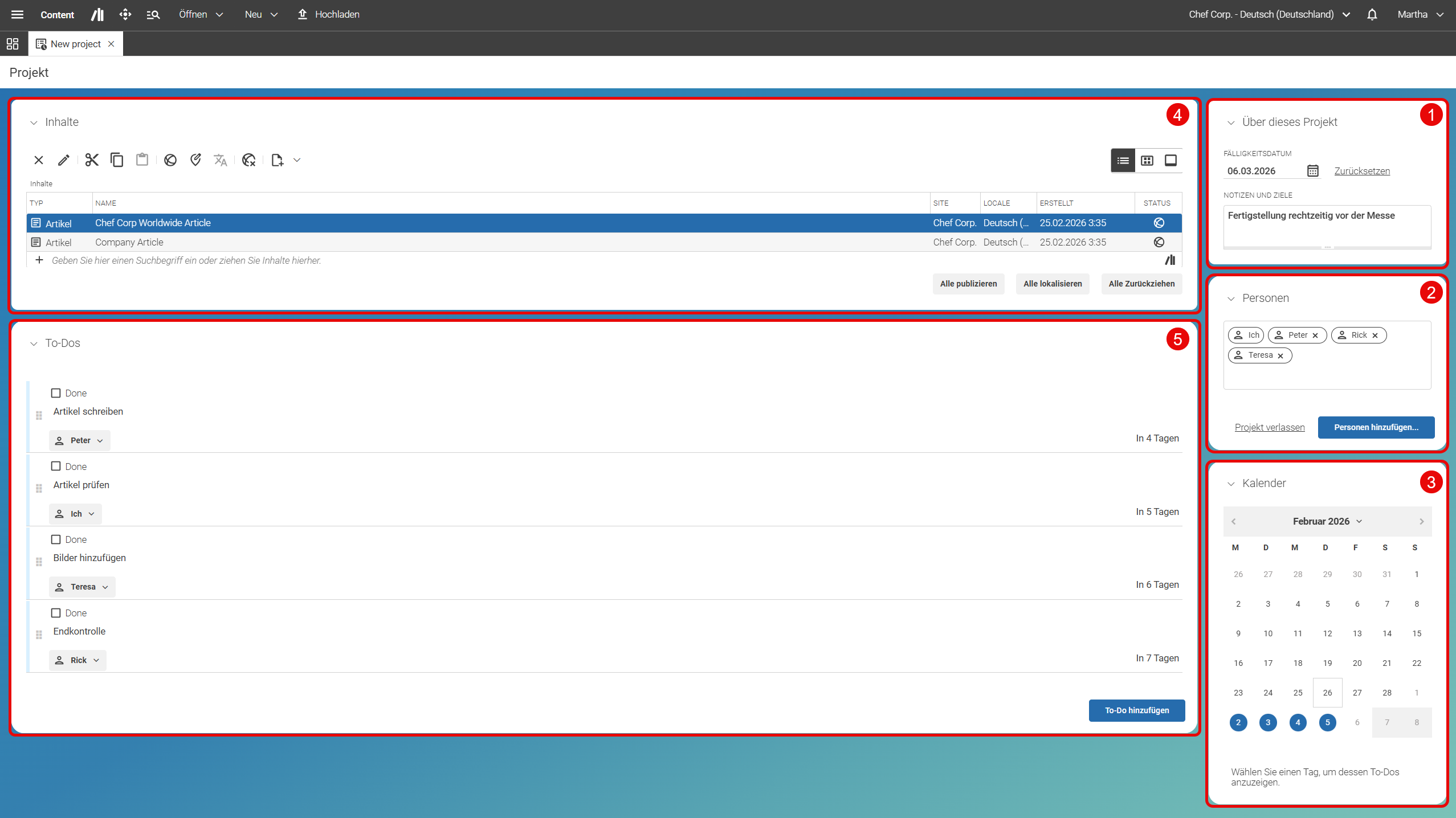Screen dimensions: 1456x818
Task: Open the dashboard grid icon
Action: tap(13, 44)
